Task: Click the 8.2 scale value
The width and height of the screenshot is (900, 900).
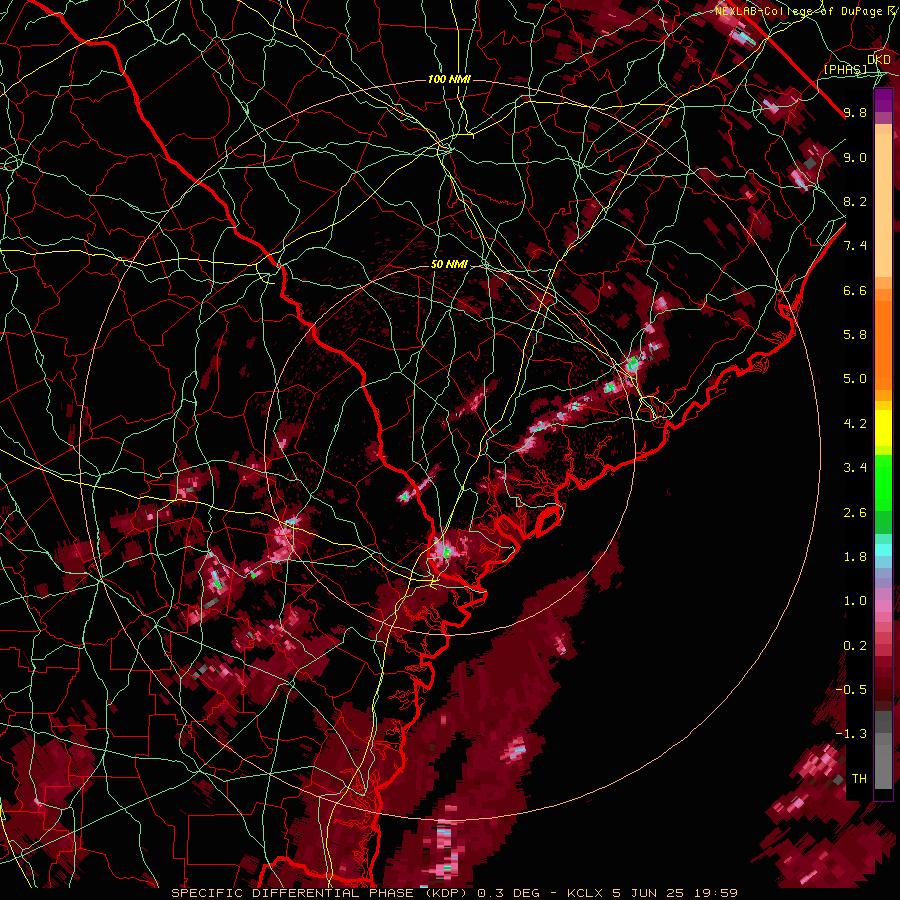Action: tap(855, 201)
